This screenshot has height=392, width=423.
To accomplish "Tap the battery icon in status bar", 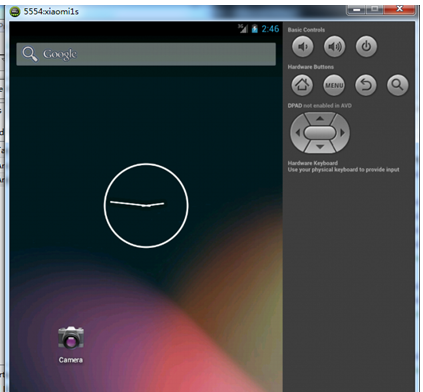I will point(255,29).
